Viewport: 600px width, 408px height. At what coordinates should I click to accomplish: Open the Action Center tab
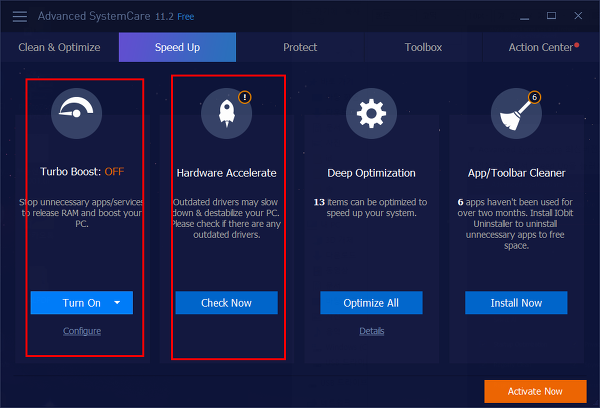(540, 47)
